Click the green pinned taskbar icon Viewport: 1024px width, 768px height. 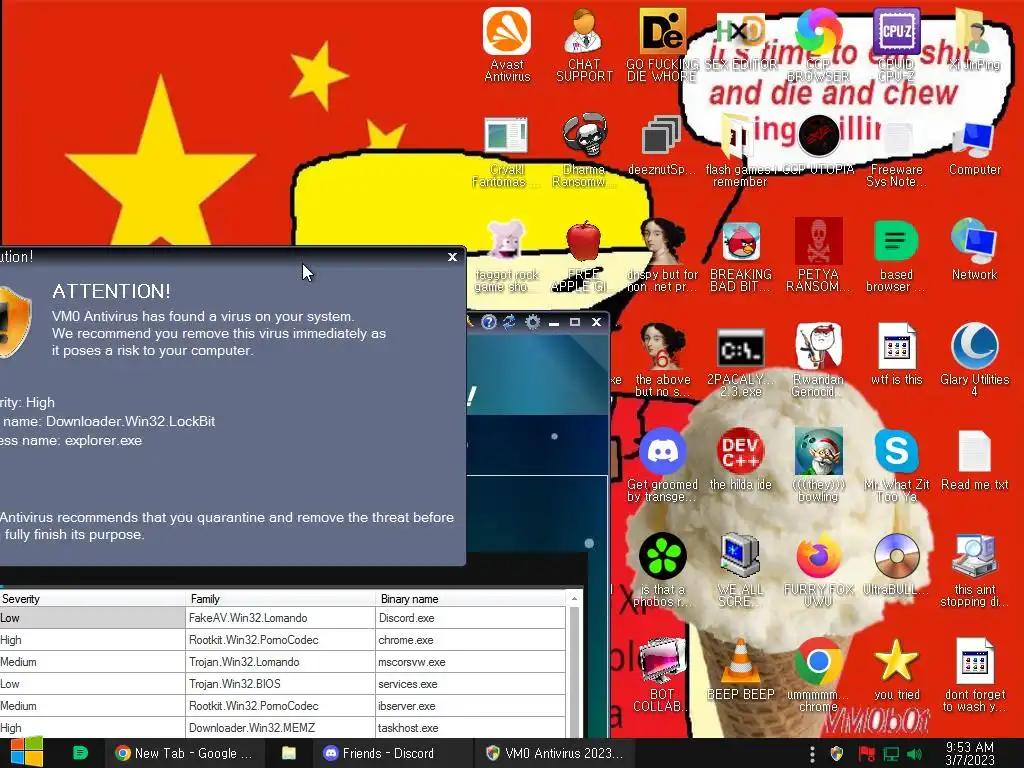tap(80, 753)
